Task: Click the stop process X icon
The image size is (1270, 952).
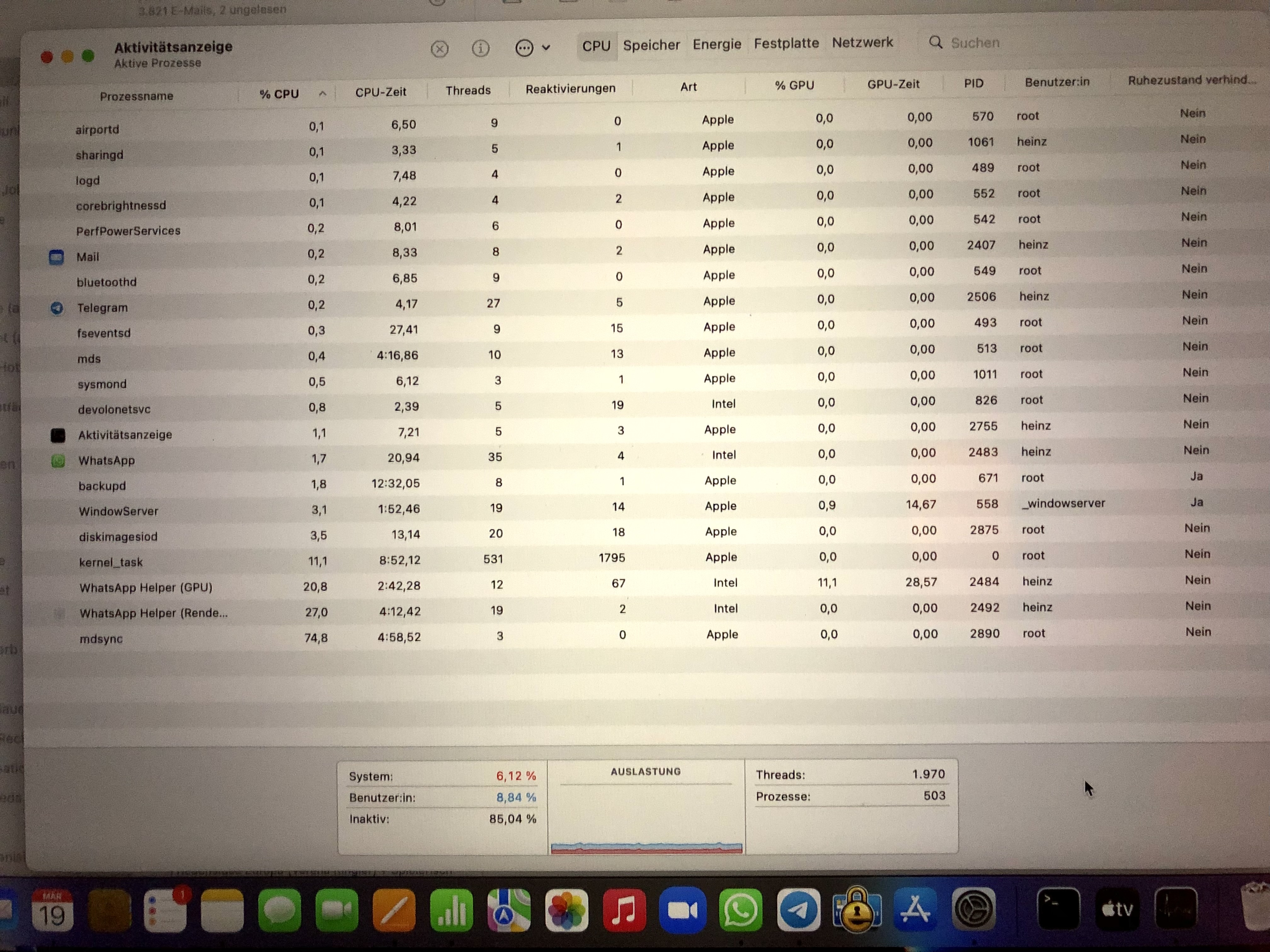Action: pos(439,49)
